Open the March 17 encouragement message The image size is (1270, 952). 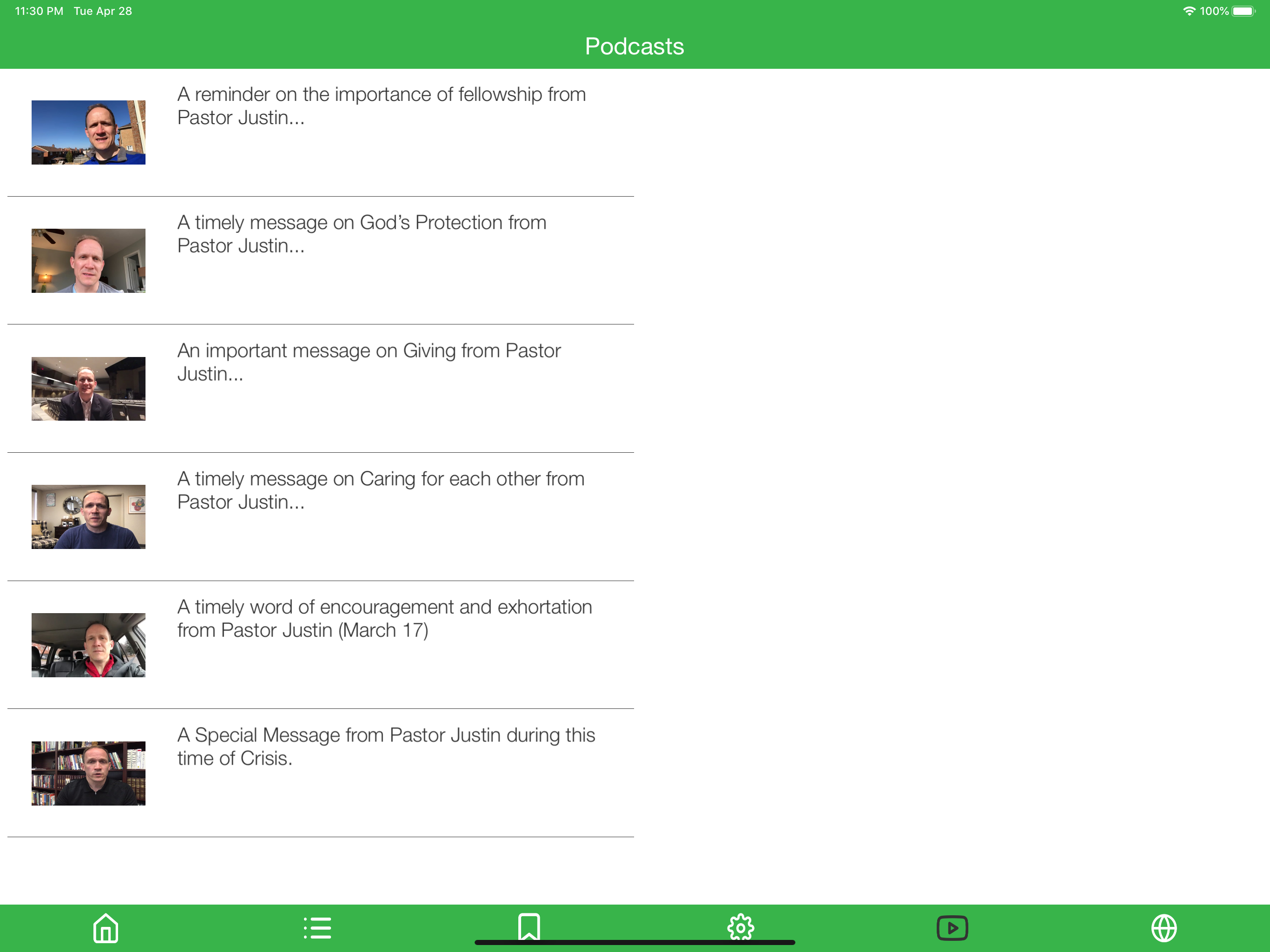(384, 618)
